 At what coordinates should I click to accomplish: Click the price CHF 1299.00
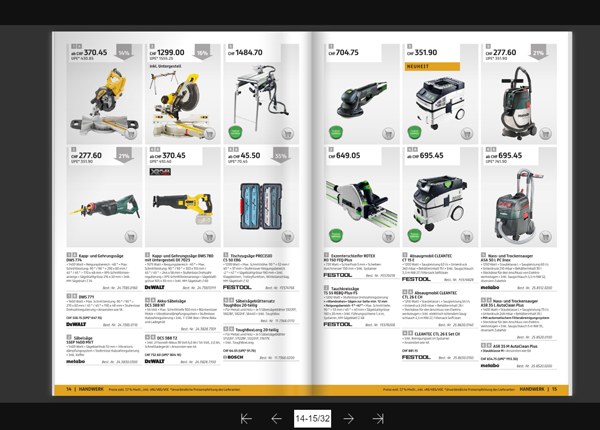click(x=167, y=52)
